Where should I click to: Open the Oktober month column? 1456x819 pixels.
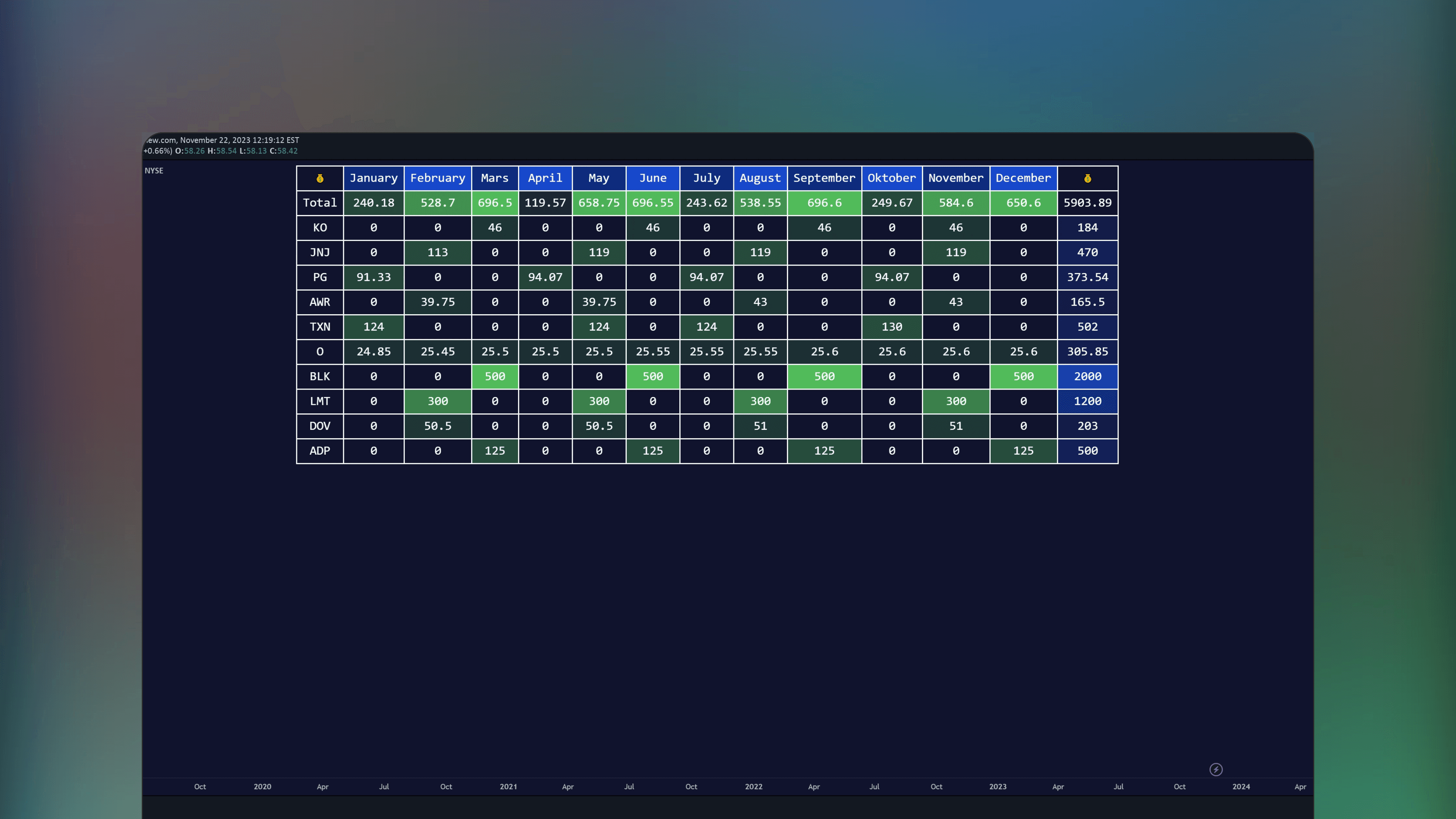click(x=891, y=178)
